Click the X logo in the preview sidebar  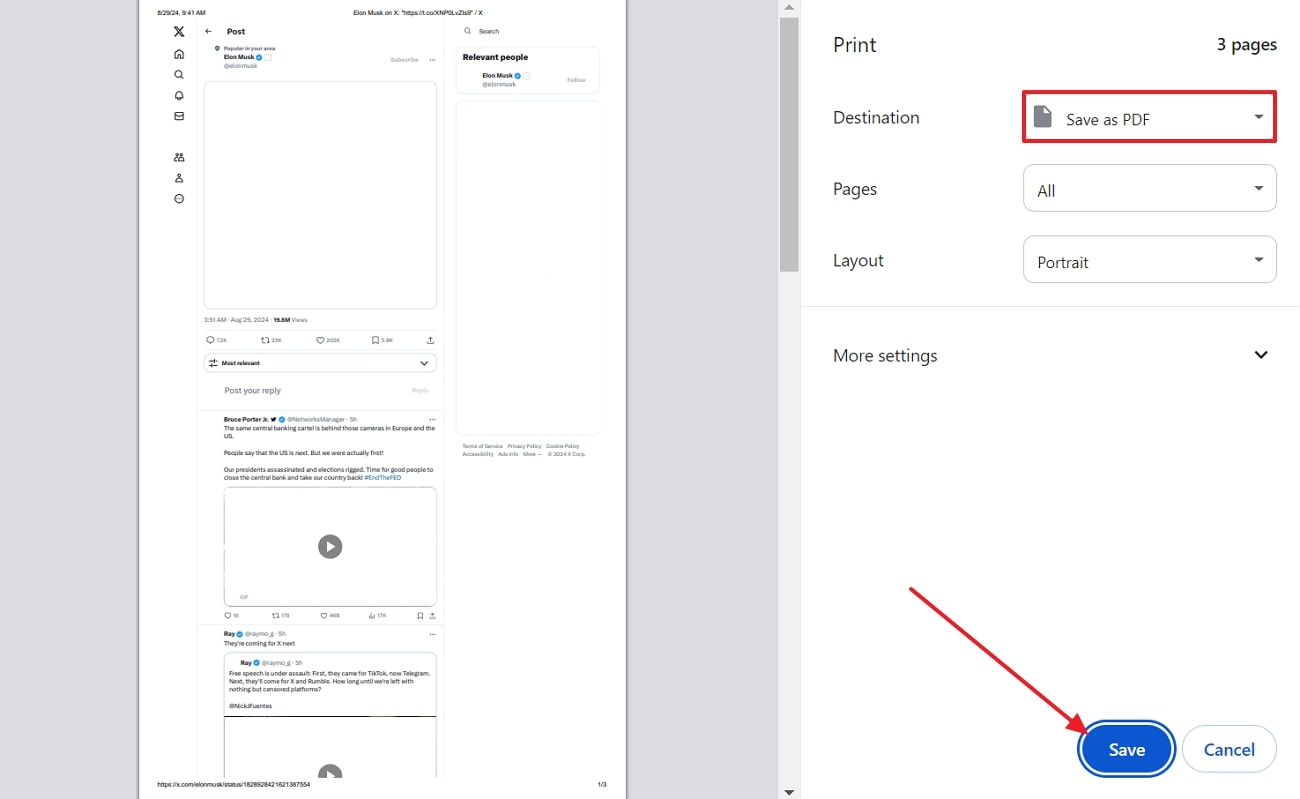[x=179, y=32]
